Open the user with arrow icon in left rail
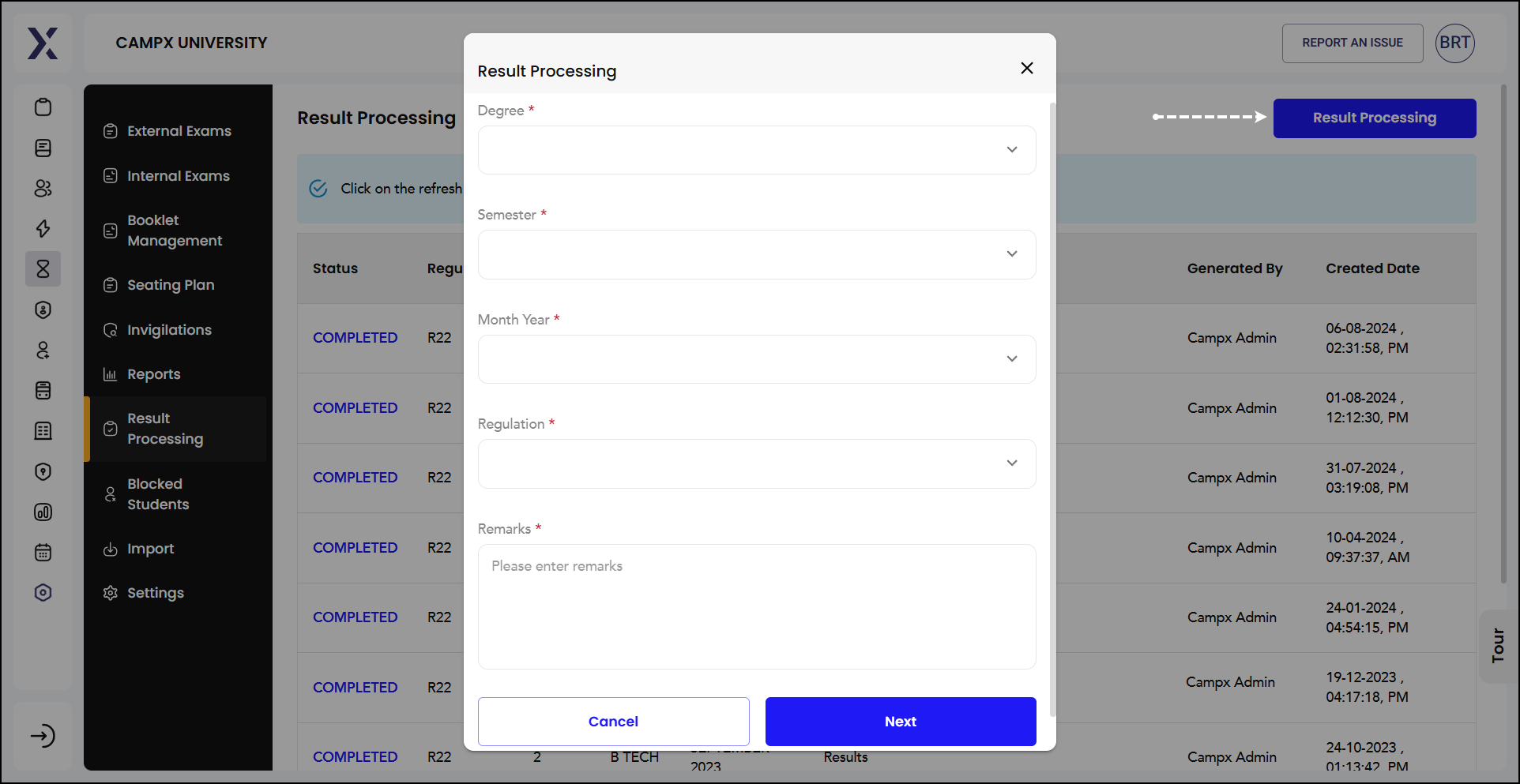This screenshot has width=1520, height=784. (x=43, y=350)
